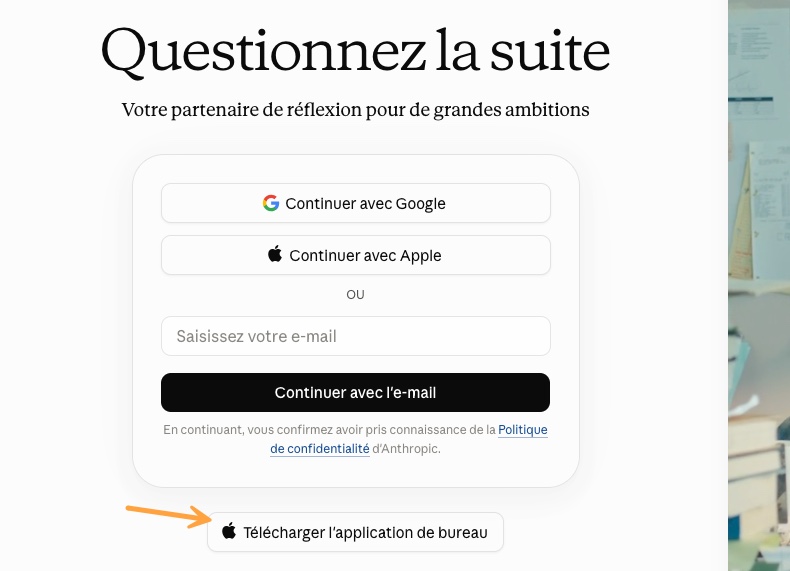Click the OU separator label
Viewport: 790px width, 571px height.
point(355,295)
